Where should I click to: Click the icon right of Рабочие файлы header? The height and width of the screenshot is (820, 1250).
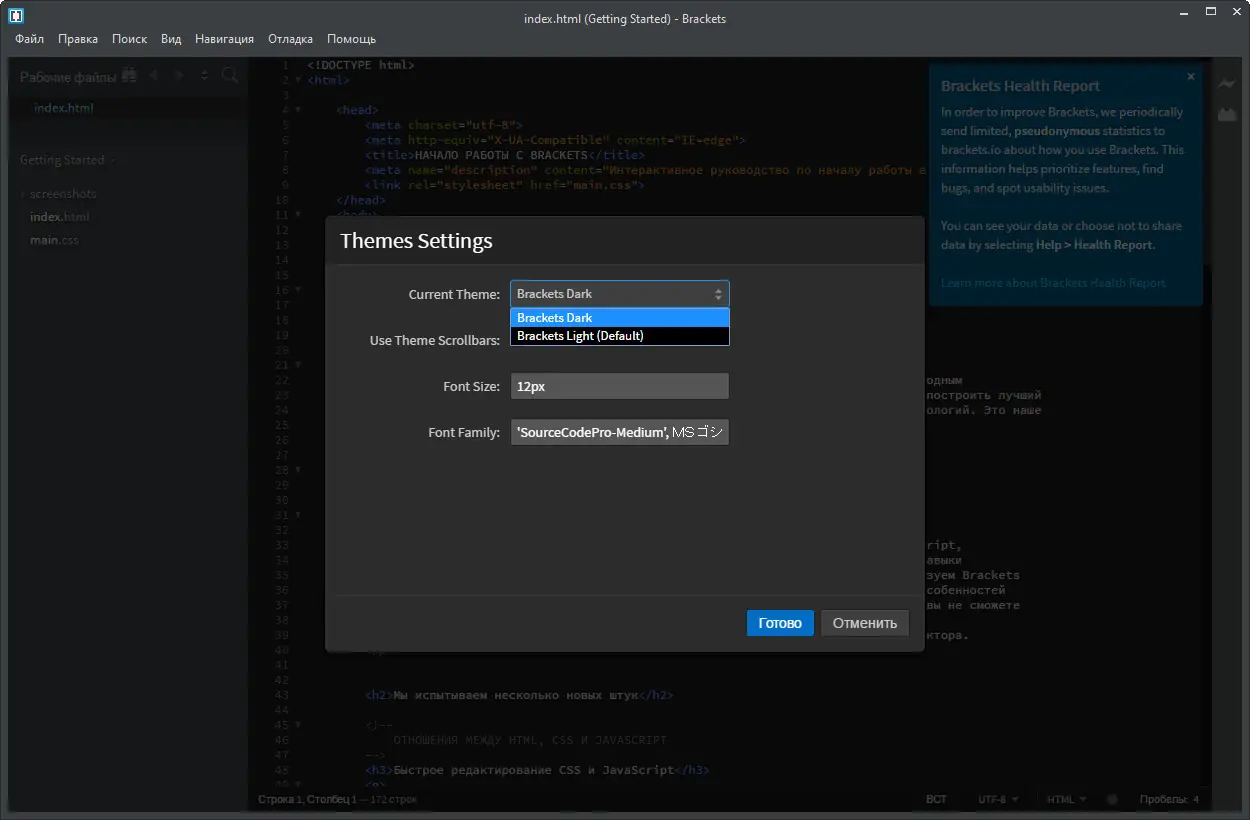click(129, 76)
